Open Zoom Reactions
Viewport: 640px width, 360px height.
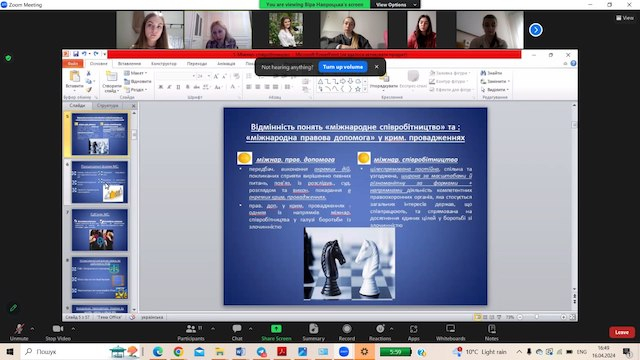(380, 332)
